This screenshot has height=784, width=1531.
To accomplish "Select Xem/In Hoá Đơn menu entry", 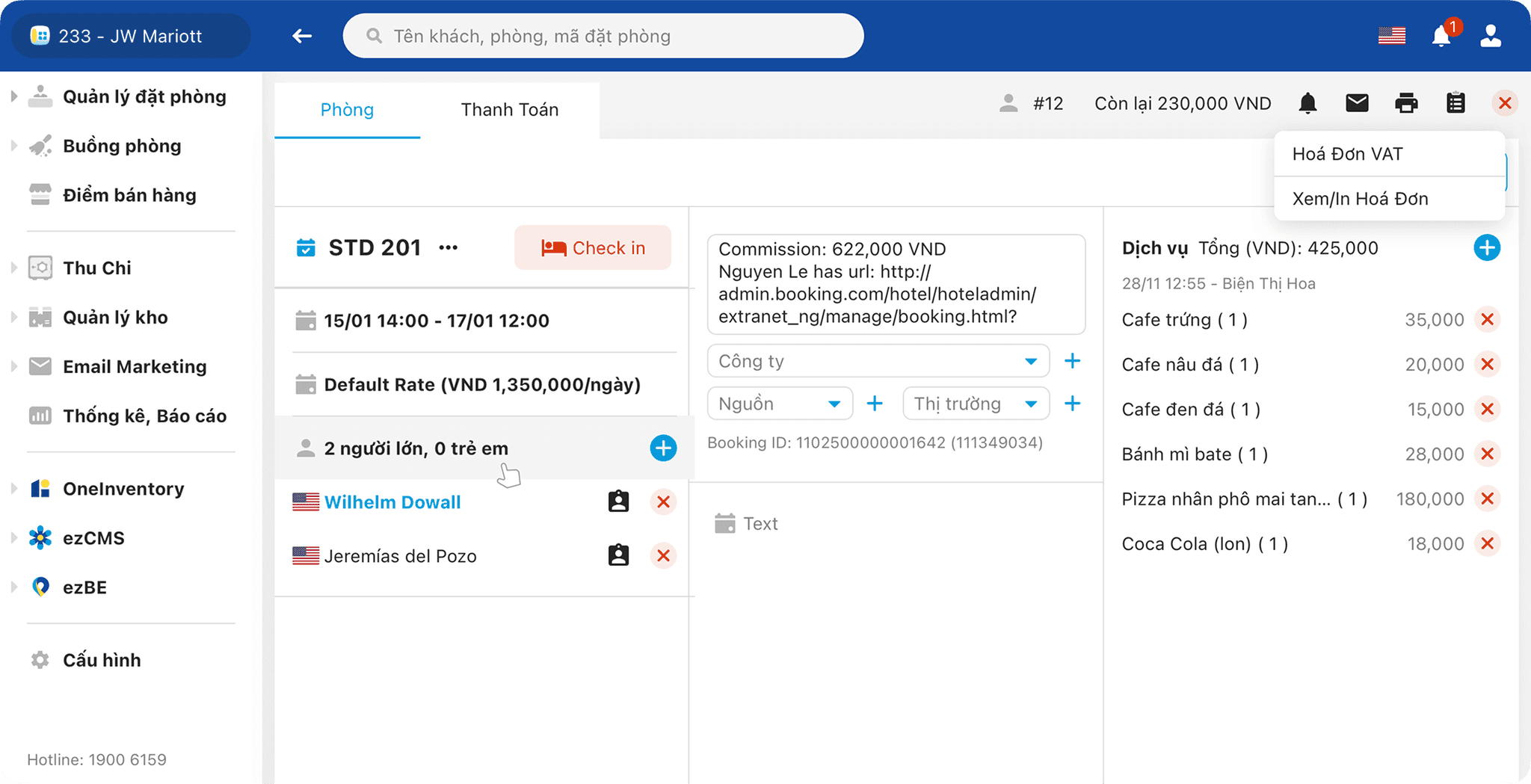I will [x=1389, y=199].
